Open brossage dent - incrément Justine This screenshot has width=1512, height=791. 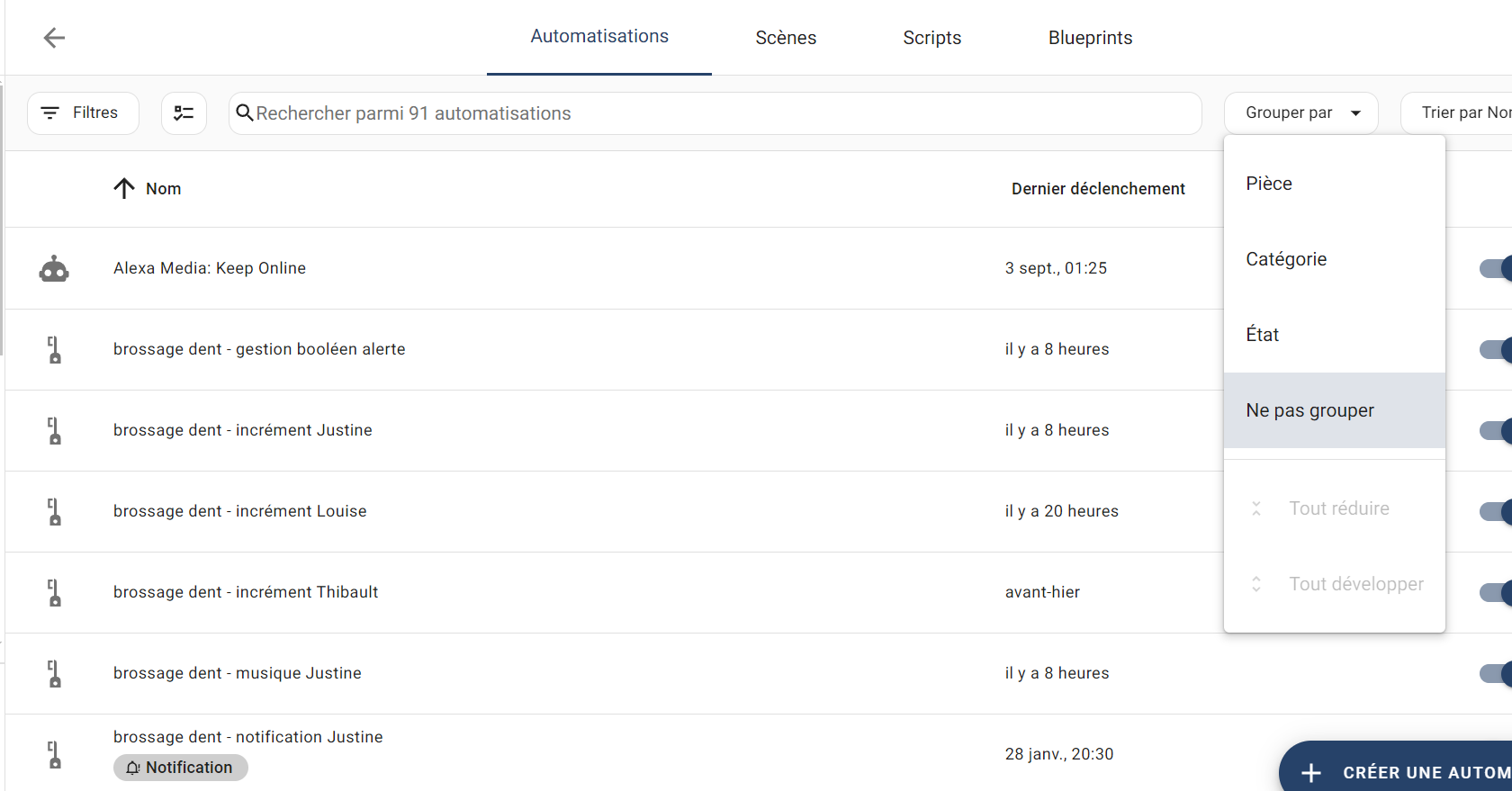[x=243, y=430]
